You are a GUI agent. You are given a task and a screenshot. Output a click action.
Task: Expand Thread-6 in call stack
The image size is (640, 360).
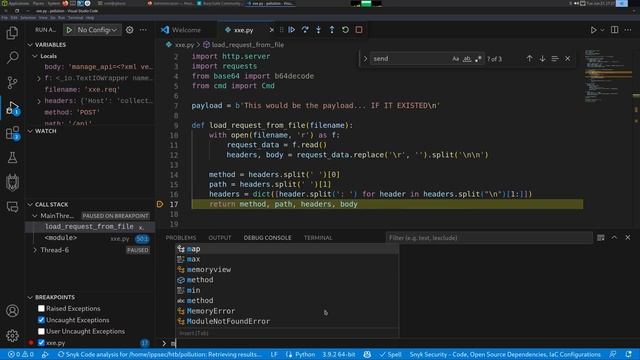pos(35,250)
